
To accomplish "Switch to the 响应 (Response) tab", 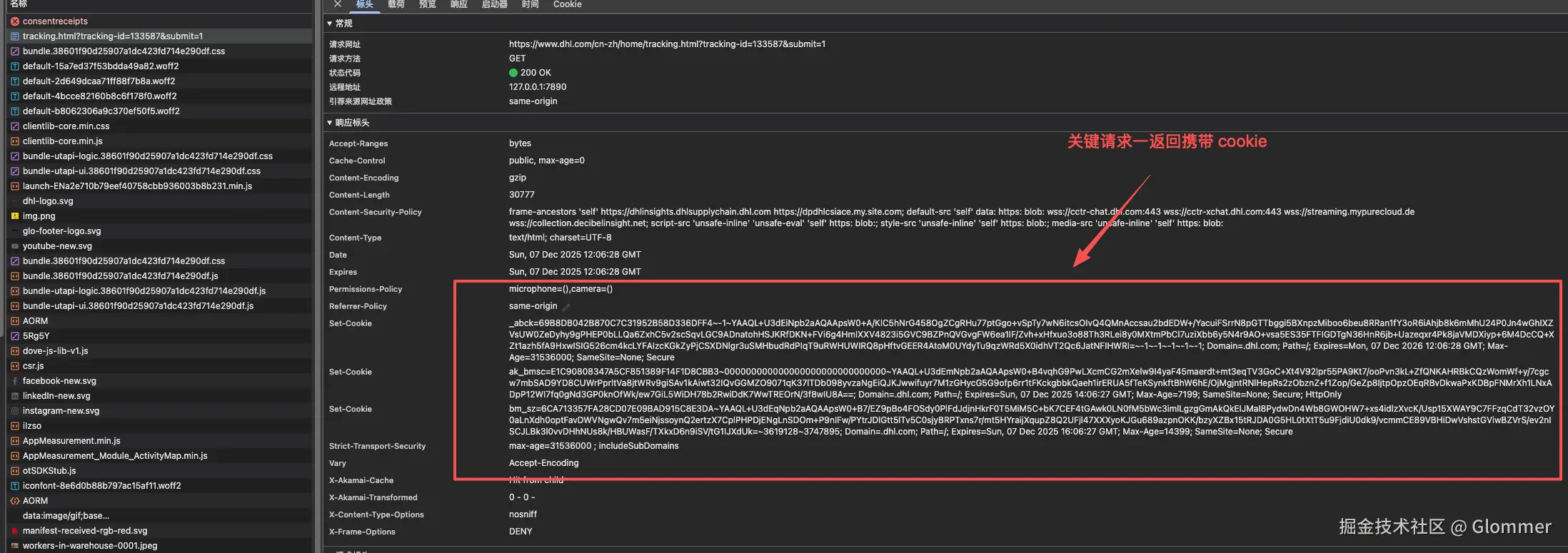I will click(459, 4).
